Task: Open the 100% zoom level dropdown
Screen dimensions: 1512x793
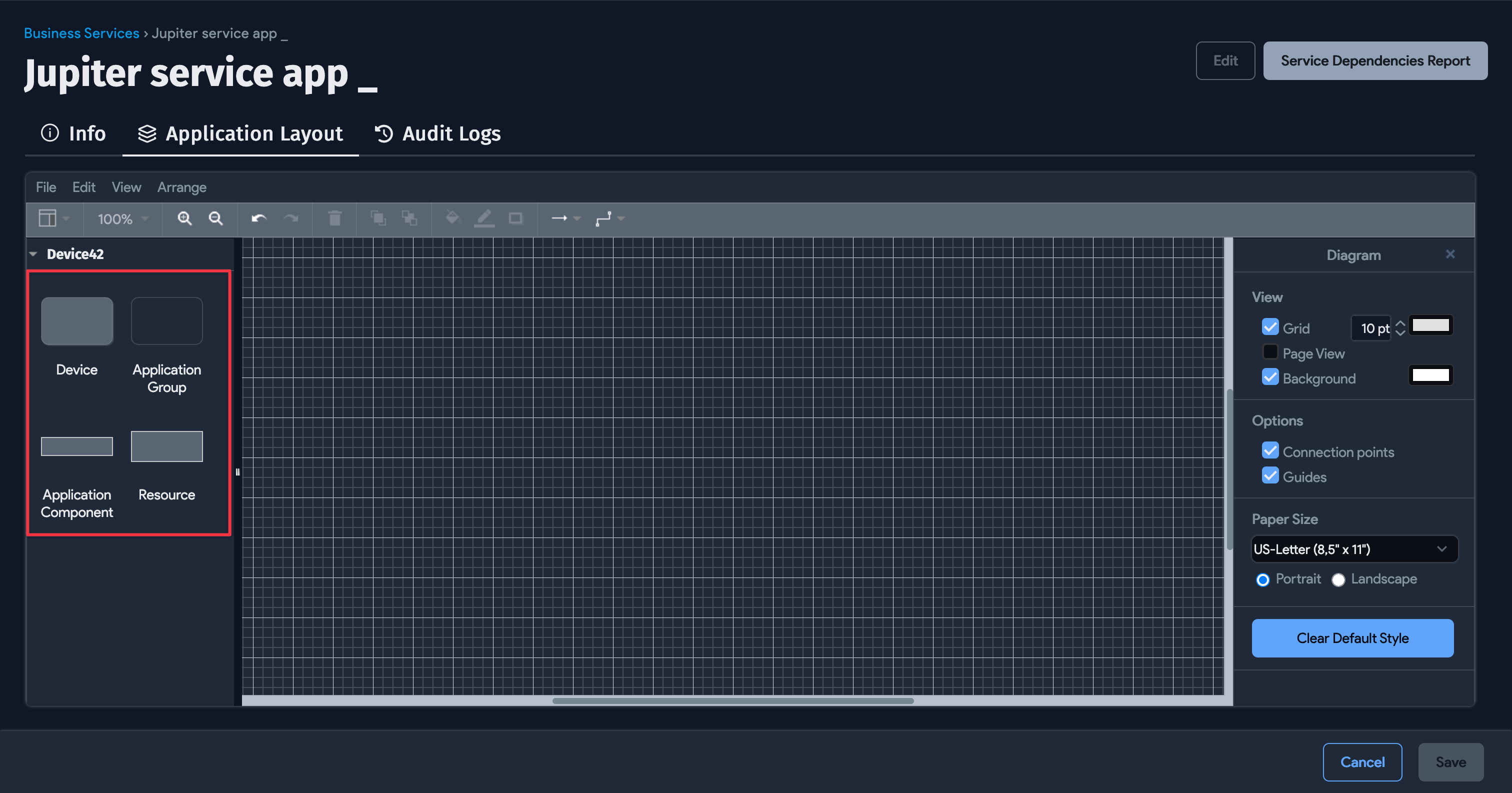Action: 122,219
